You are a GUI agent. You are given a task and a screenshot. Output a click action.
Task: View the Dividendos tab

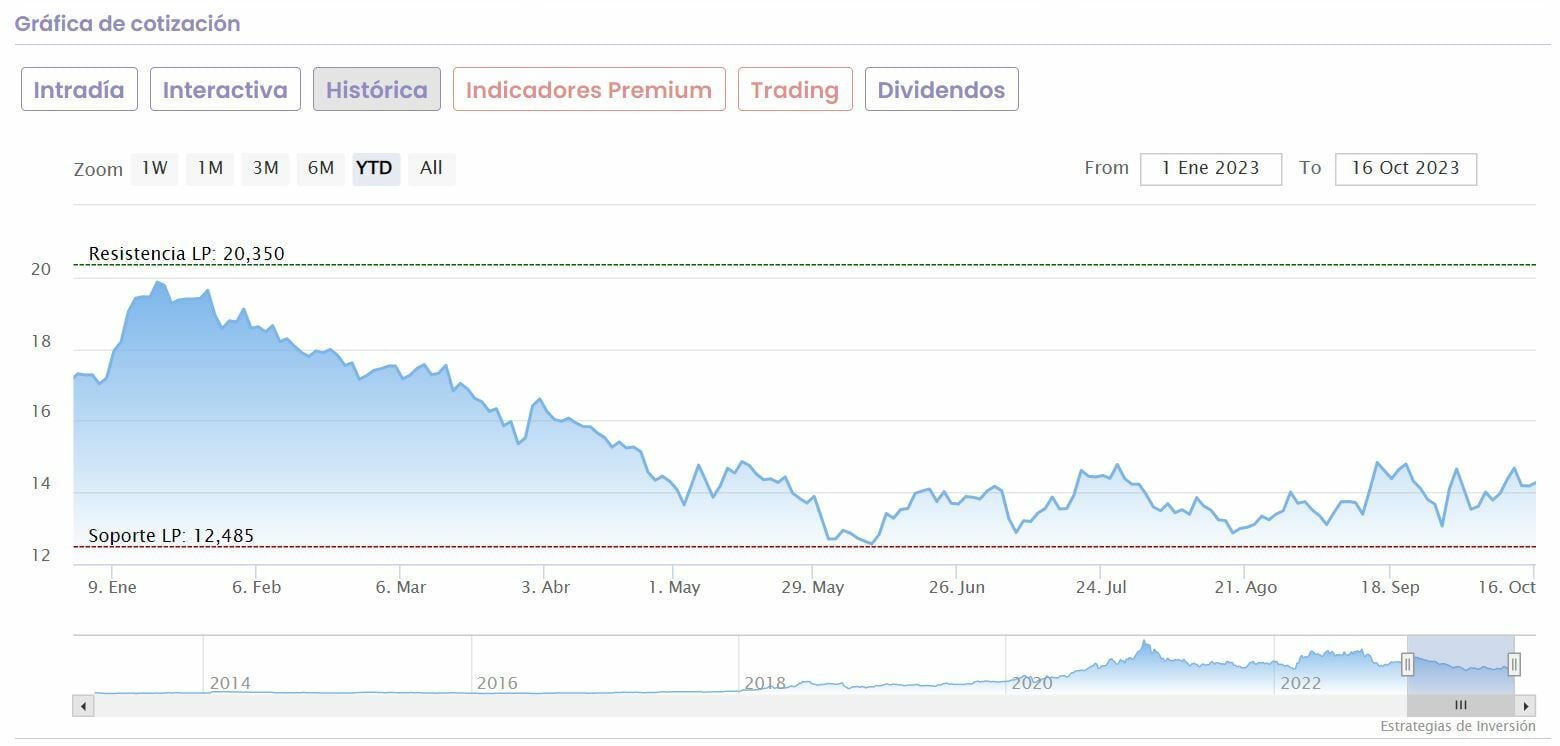[941, 90]
